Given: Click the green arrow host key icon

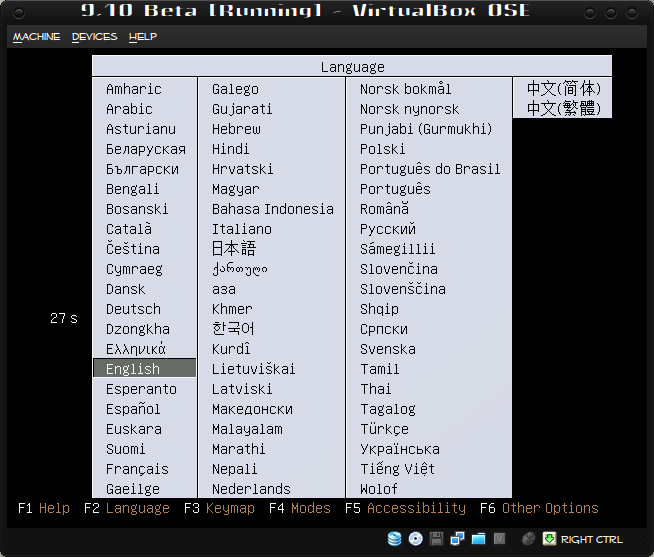Looking at the screenshot, I should (x=549, y=539).
